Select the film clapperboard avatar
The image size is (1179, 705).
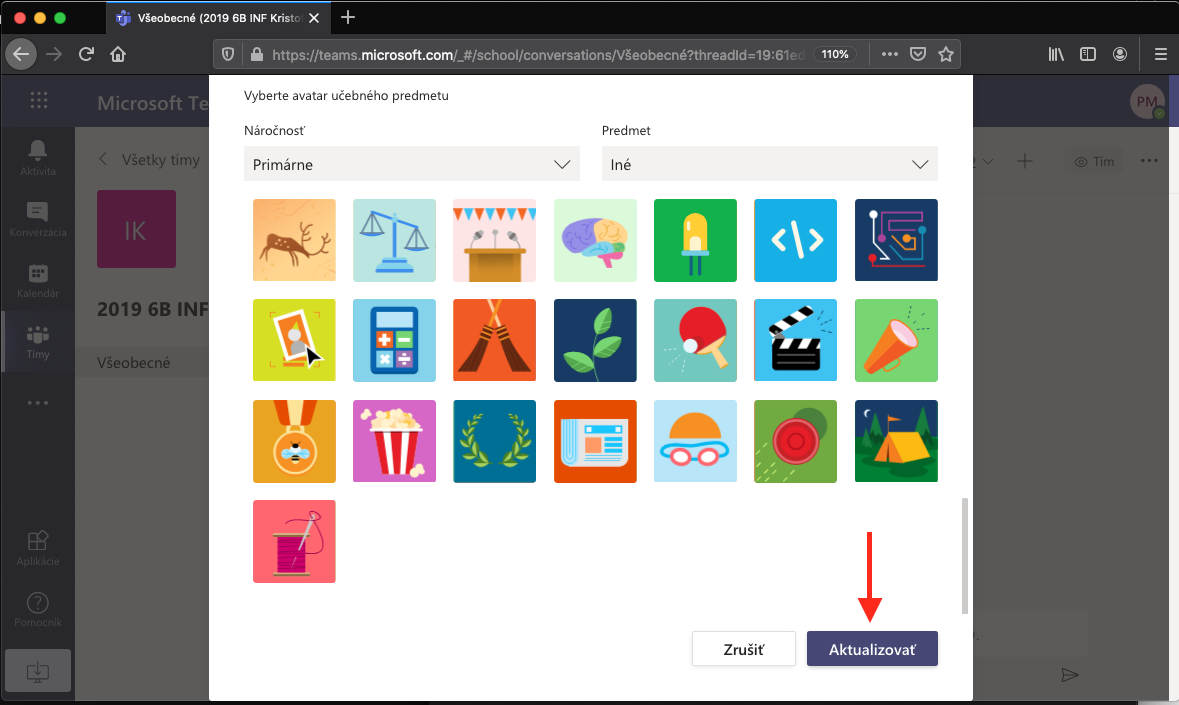coord(795,340)
